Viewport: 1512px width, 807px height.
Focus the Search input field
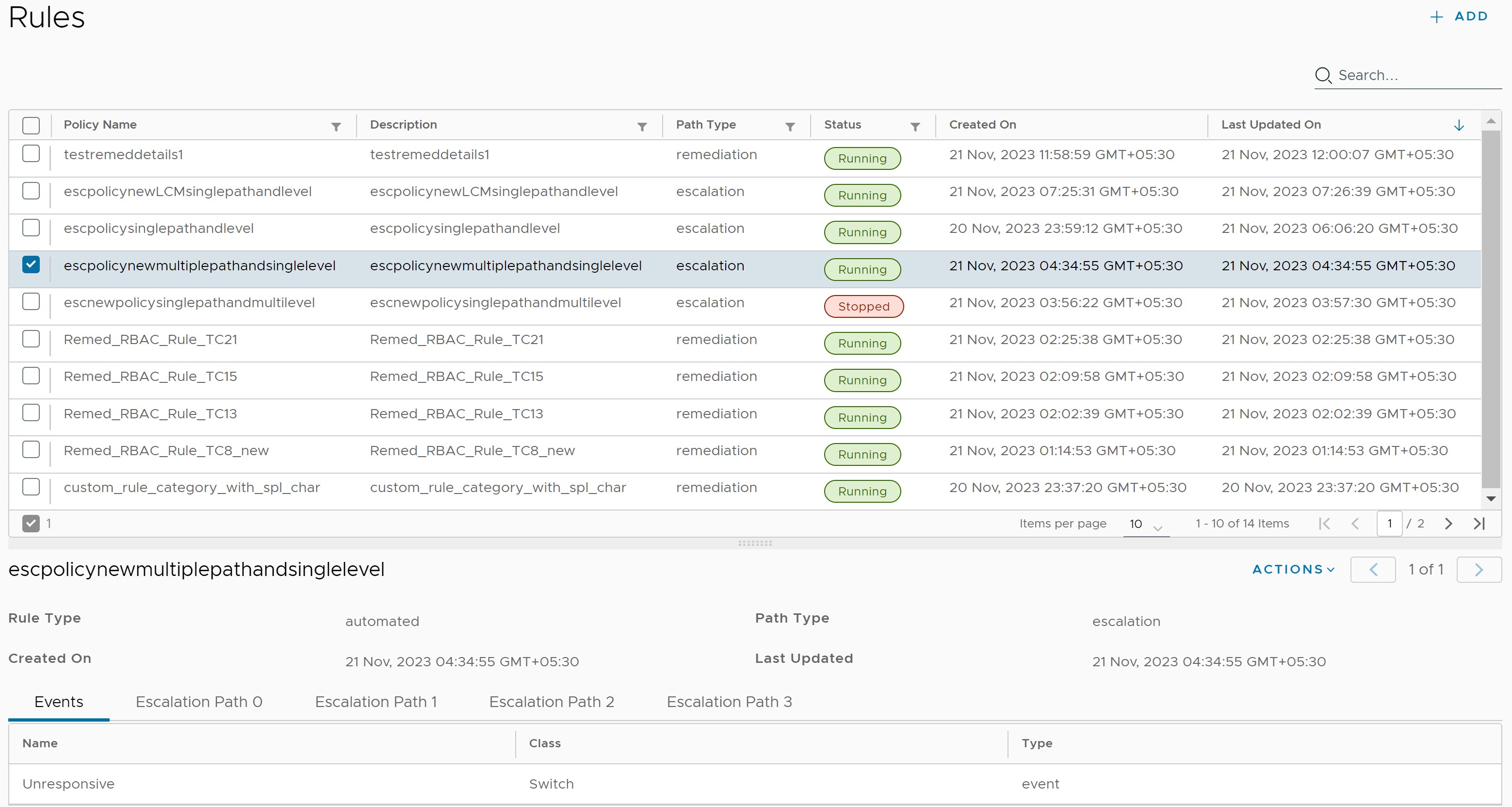[x=1419, y=75]
